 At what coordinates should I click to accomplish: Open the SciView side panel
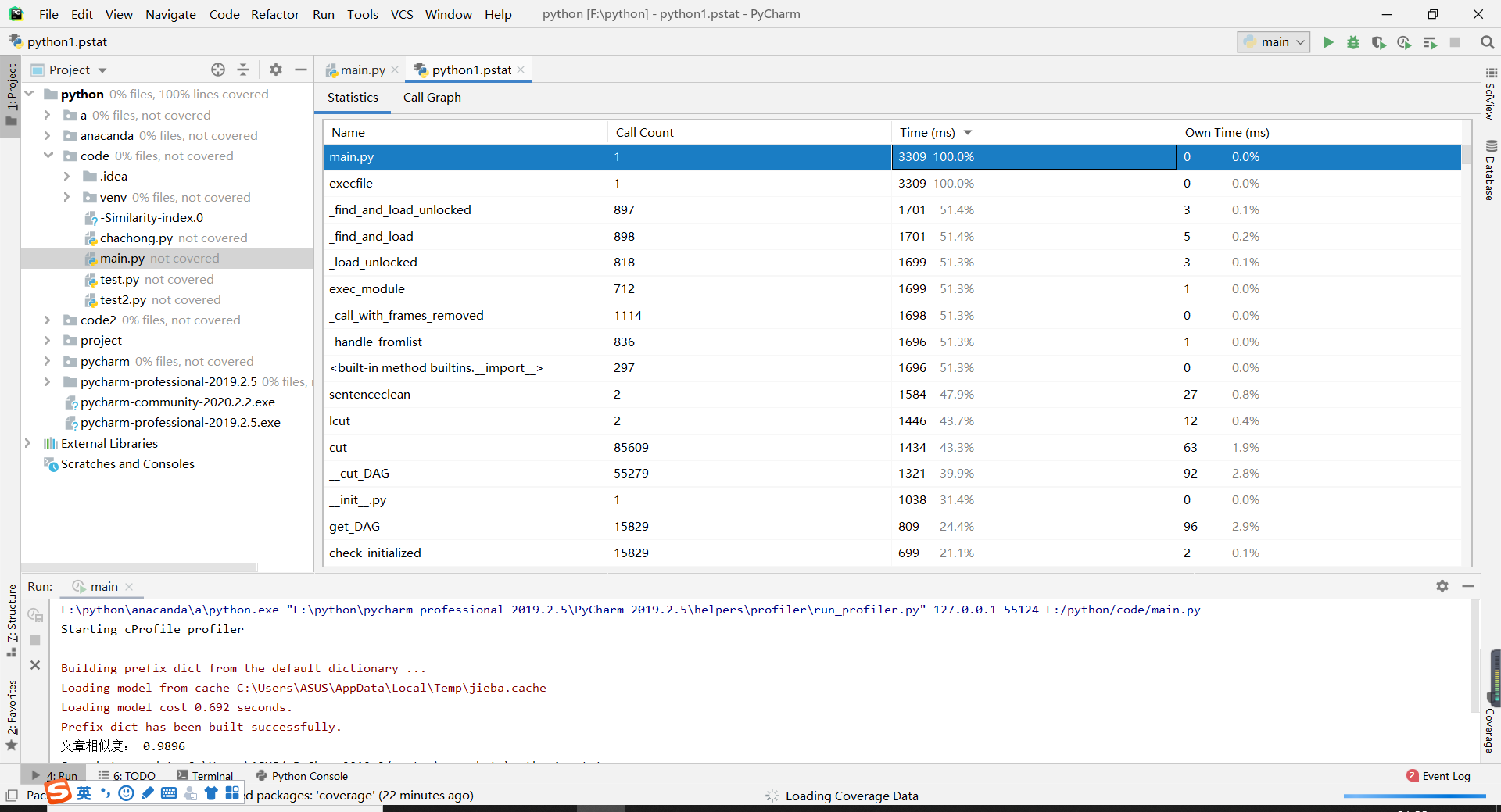1491,94
